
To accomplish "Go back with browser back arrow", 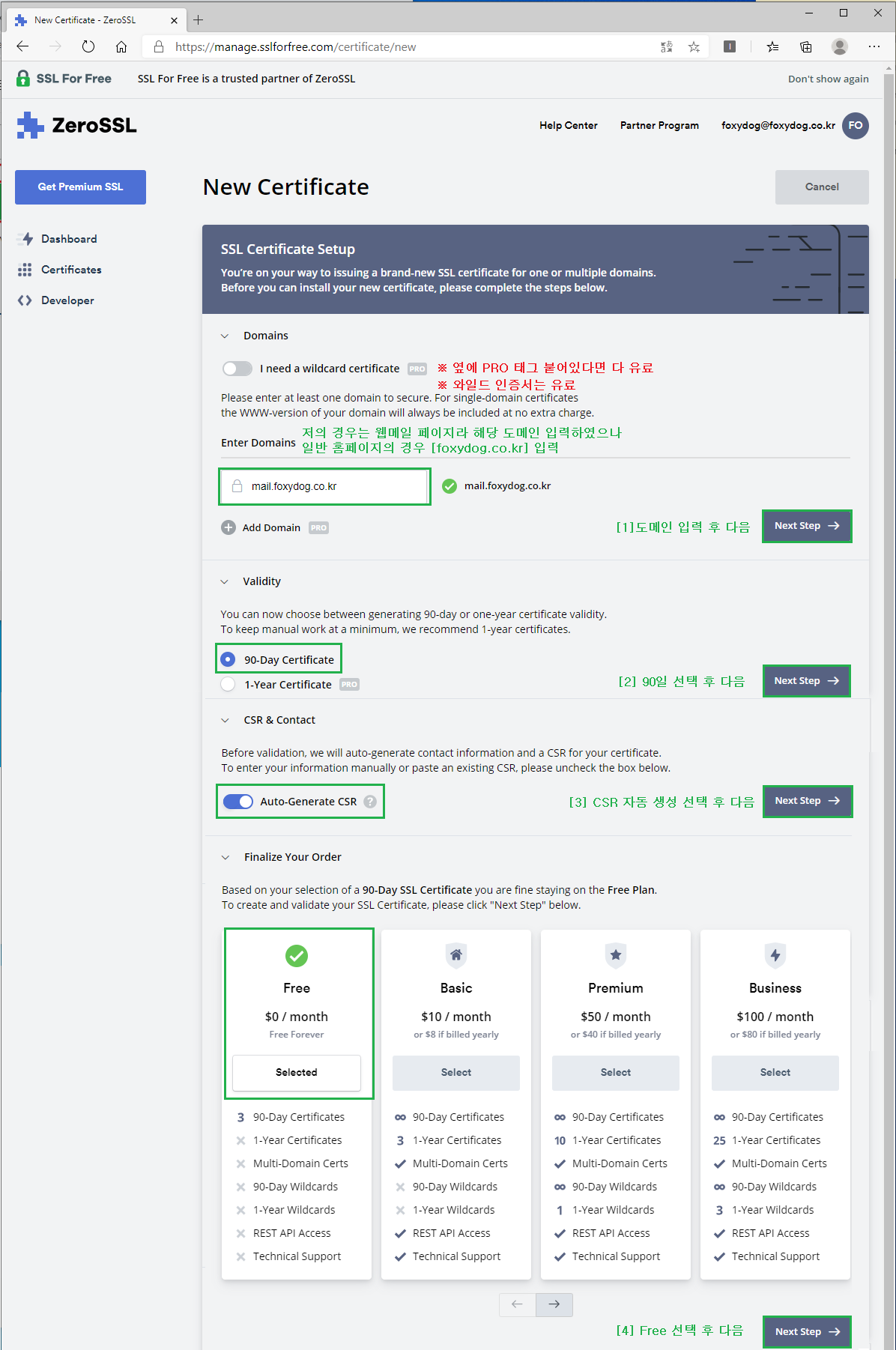I will tap(22, 46).
